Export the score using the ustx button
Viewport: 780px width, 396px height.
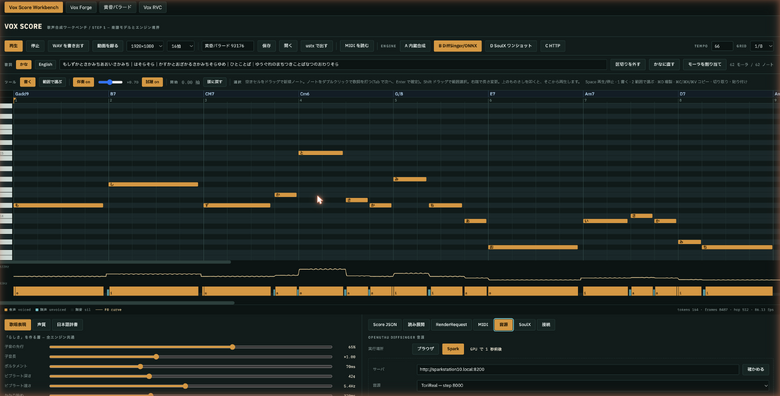click(316, 46)
